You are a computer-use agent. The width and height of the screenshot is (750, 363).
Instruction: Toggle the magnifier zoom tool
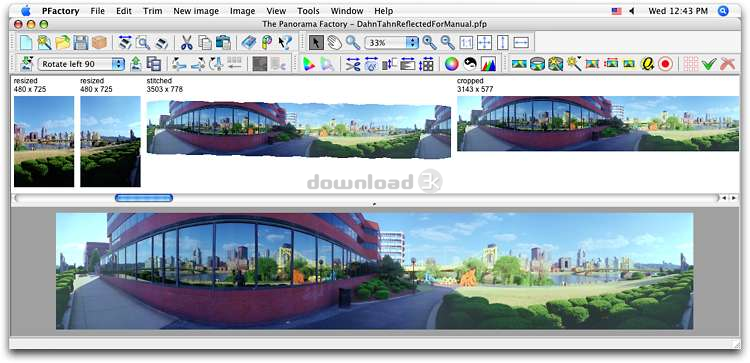pos(353,43)
